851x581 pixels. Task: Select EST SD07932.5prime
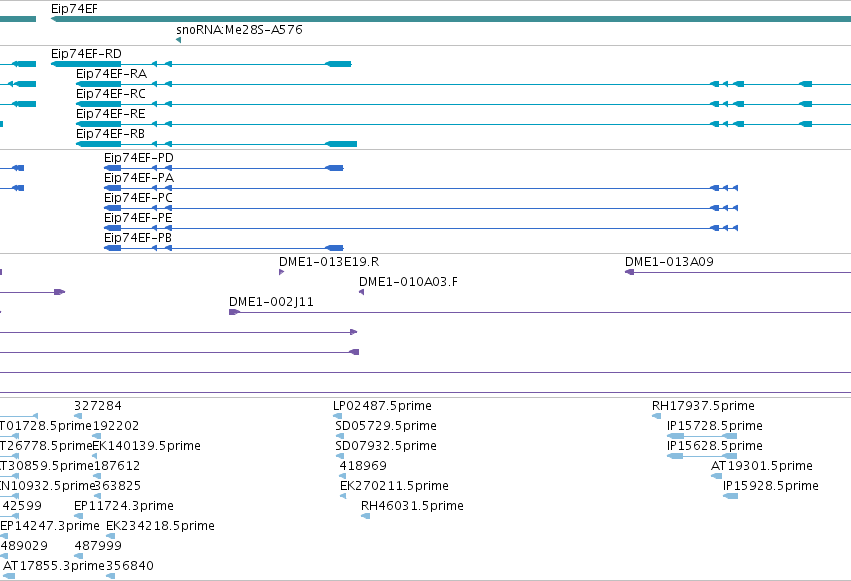[x=386, y=446]
